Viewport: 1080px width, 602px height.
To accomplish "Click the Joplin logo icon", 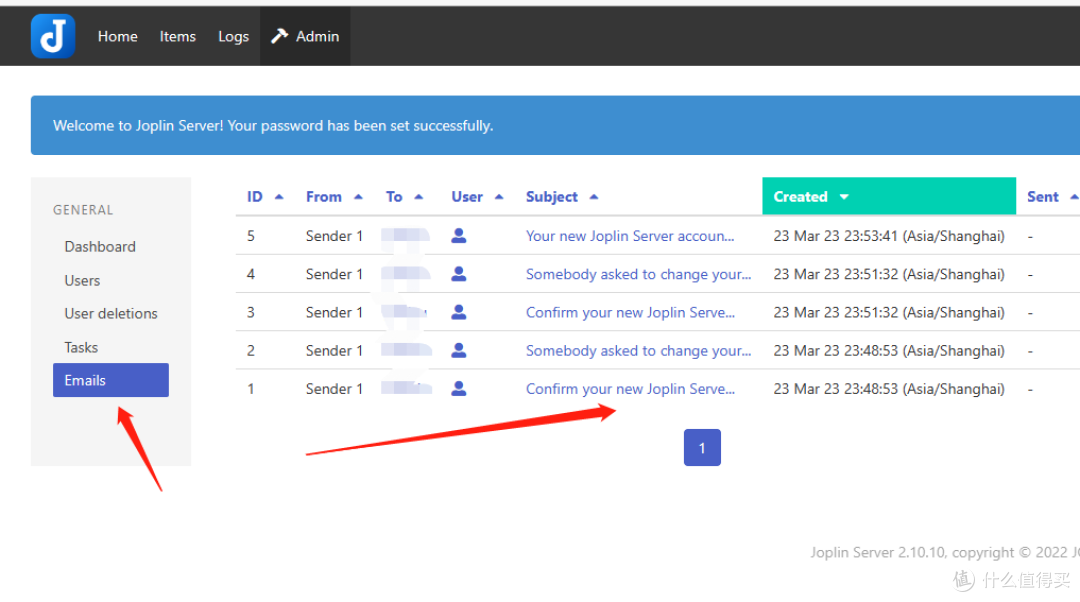I will pos(52,36).
